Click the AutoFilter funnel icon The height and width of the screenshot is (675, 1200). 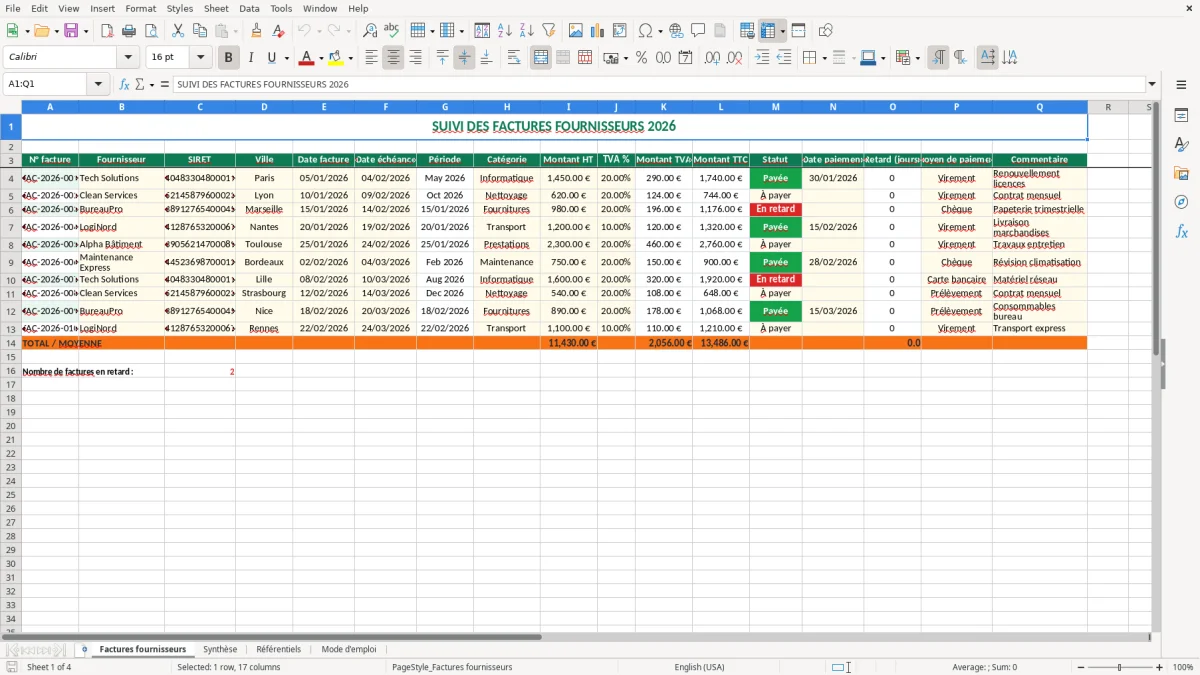pos(549,31)
